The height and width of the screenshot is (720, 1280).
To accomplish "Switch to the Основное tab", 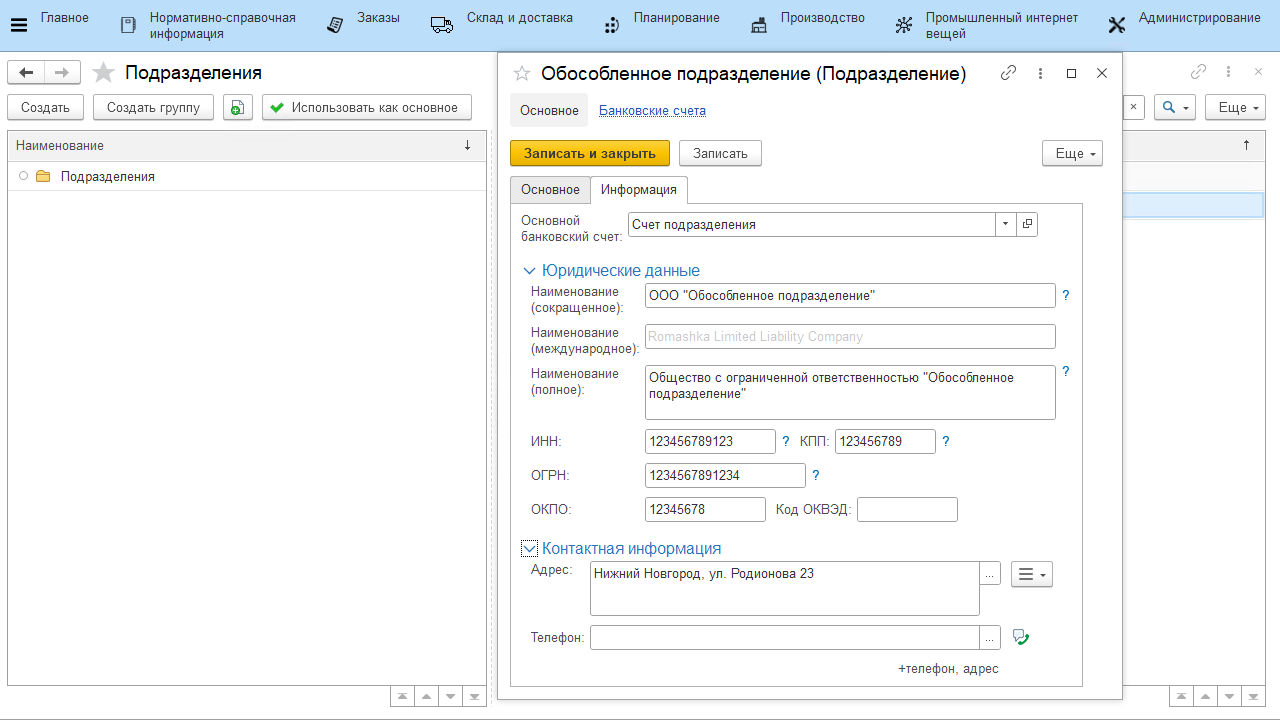I will tap(550, 190).
